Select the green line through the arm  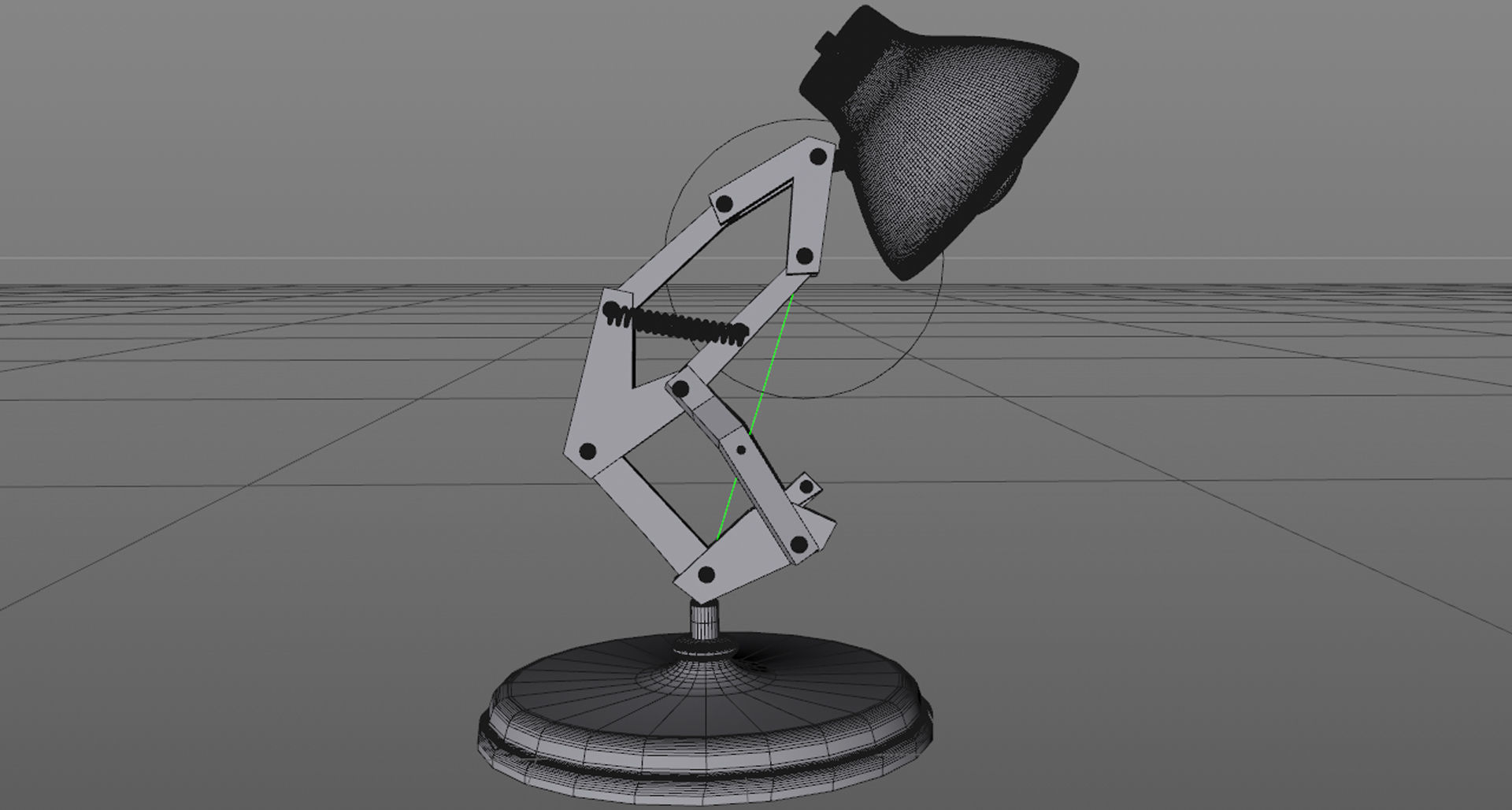754,418
